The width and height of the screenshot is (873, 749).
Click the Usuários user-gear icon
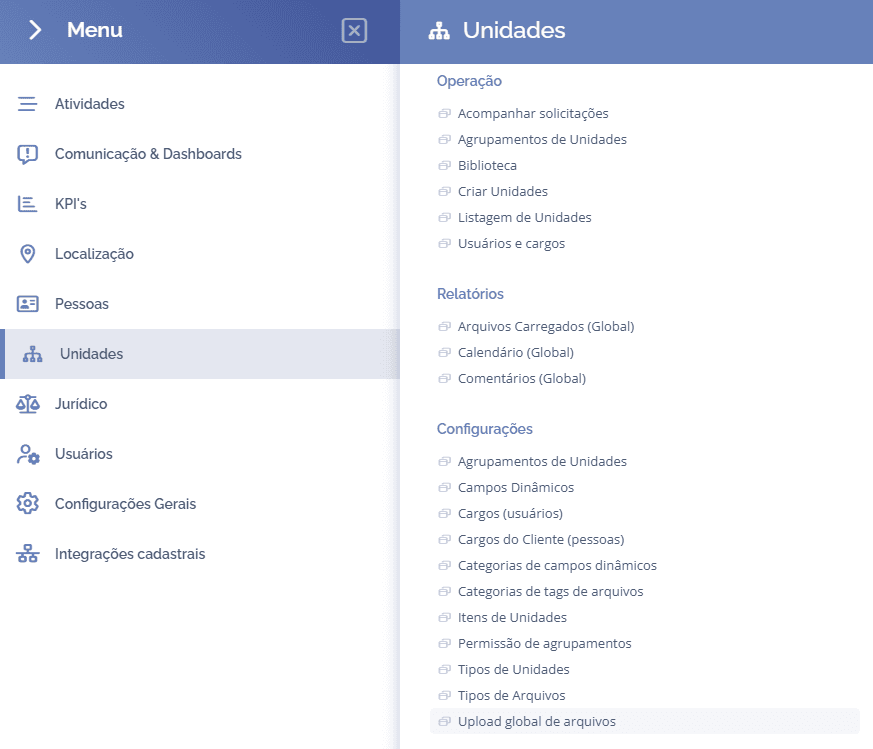(28, 454)
